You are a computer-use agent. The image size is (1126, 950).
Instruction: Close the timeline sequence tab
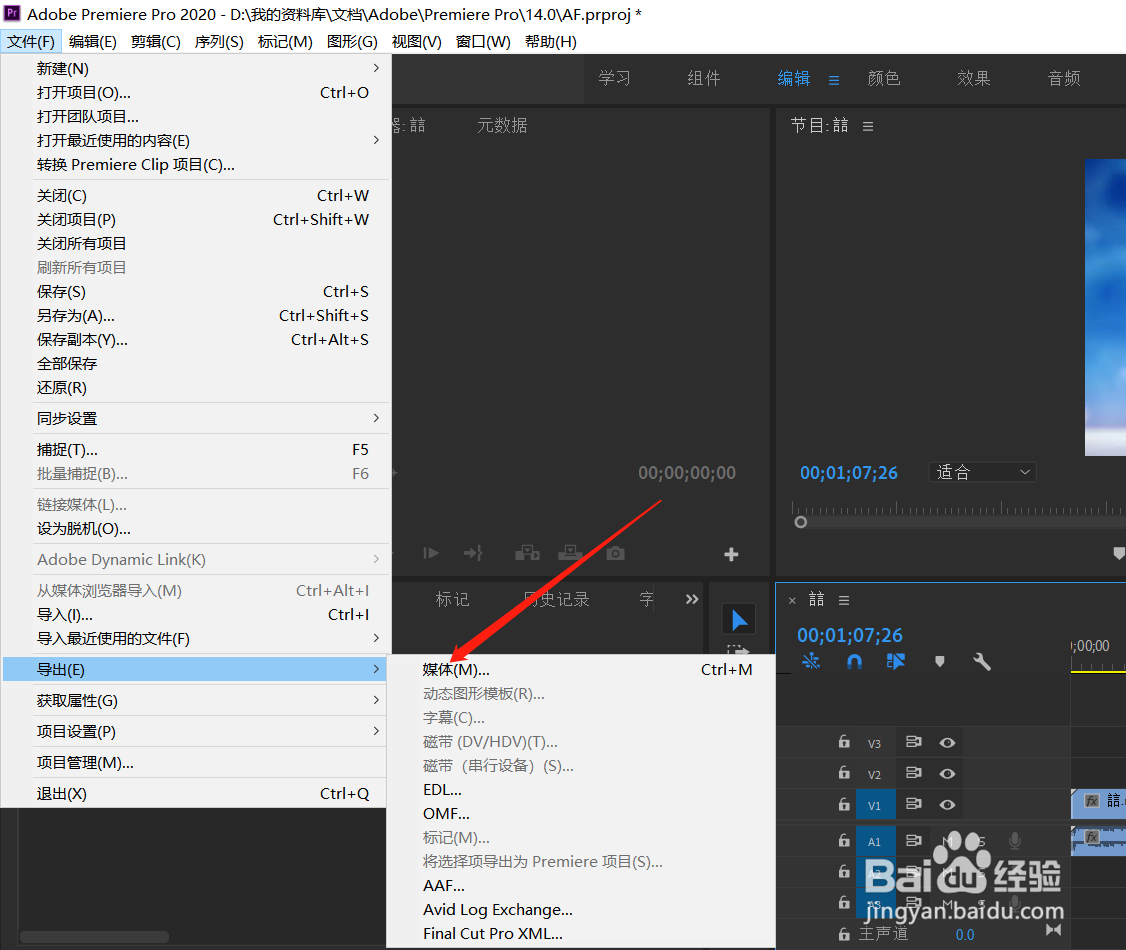click(x=792, y=600)
